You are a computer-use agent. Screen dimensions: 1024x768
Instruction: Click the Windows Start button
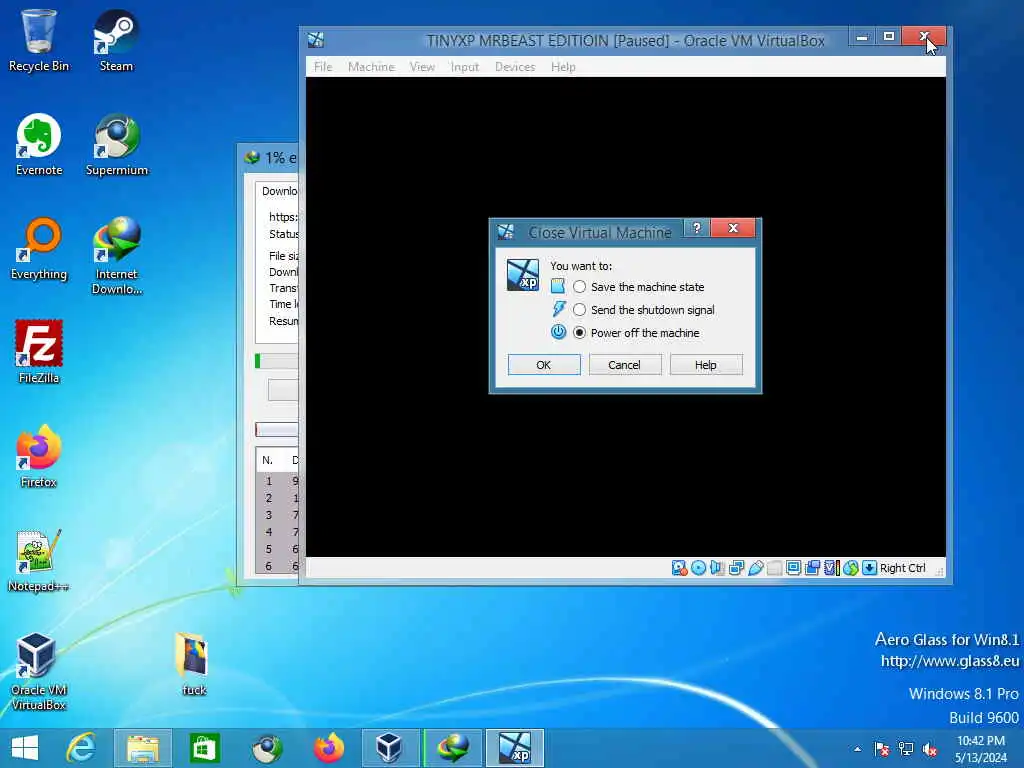pos(25,748)
